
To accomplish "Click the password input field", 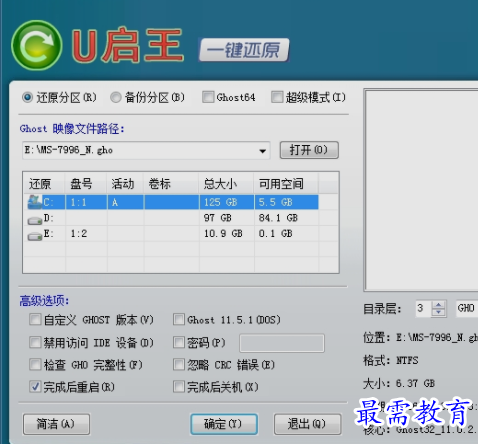I will tap(282, 343).
